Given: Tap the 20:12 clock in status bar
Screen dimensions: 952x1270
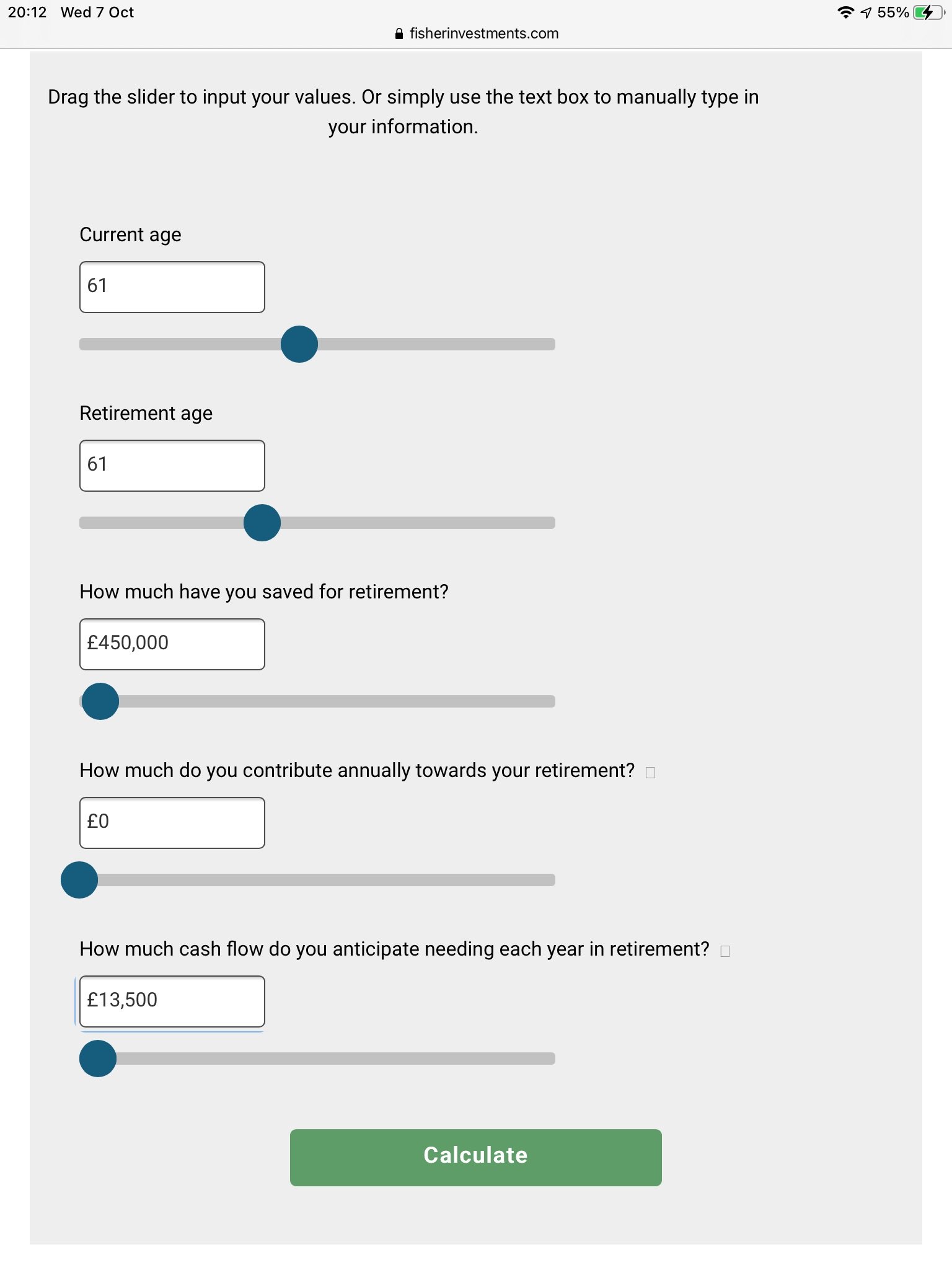Looking at the screenshot, I should [27, 12].
